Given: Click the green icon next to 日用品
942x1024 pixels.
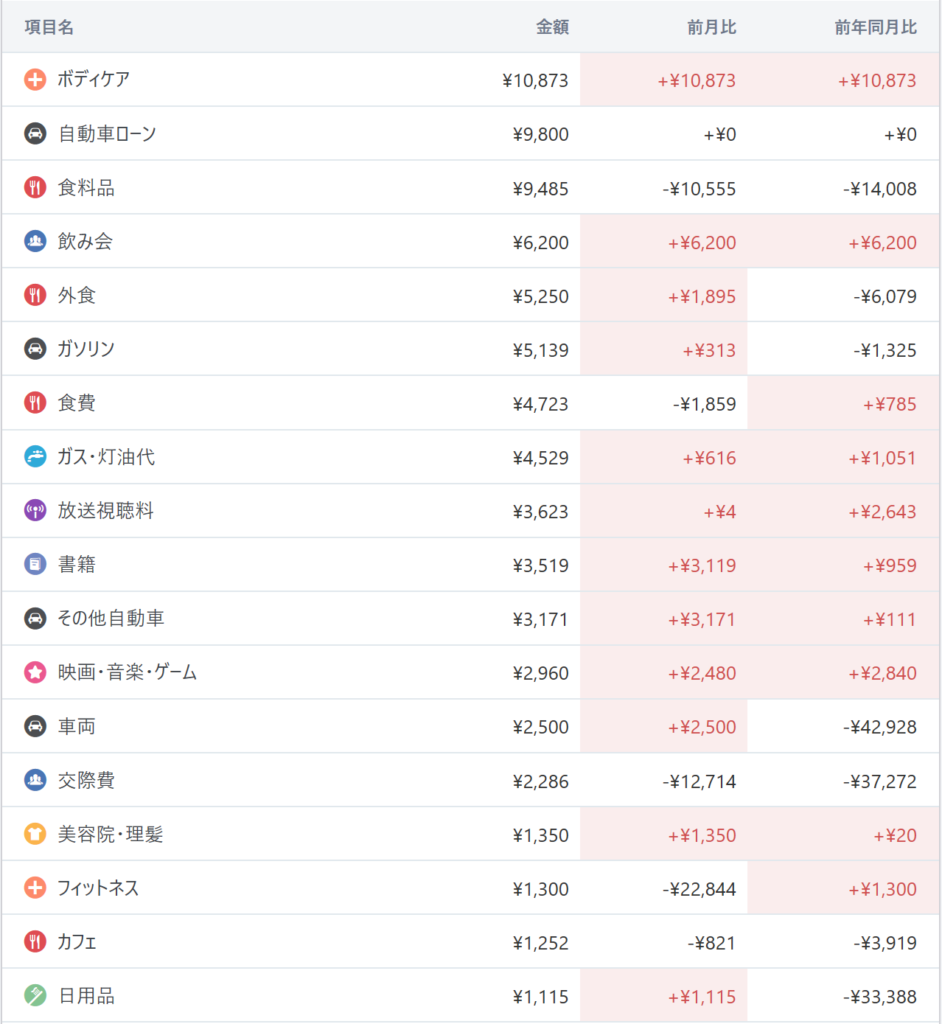Looking at the screenshot, I should 35,996.
